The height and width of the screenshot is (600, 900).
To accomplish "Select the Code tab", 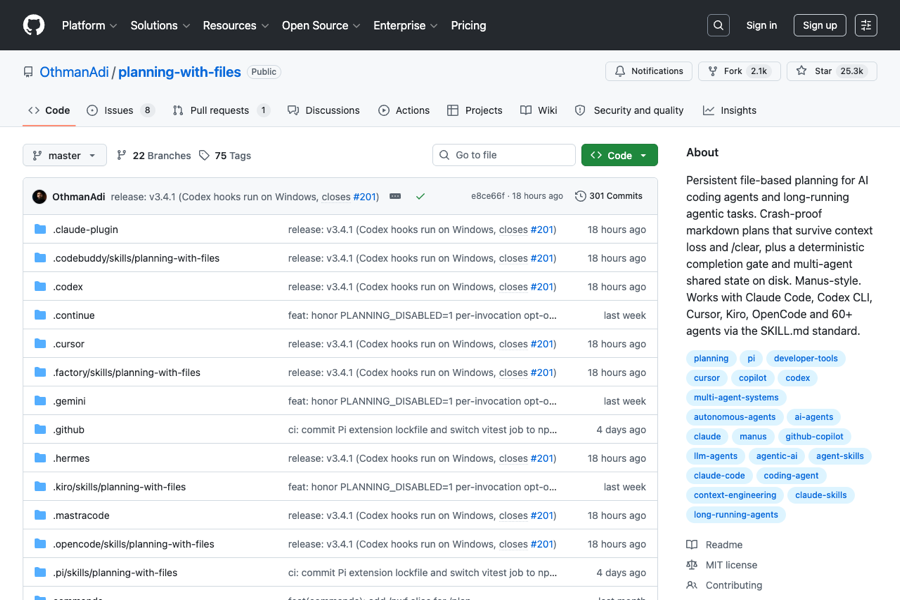I will pyautogui.click(x=49, y=110).
